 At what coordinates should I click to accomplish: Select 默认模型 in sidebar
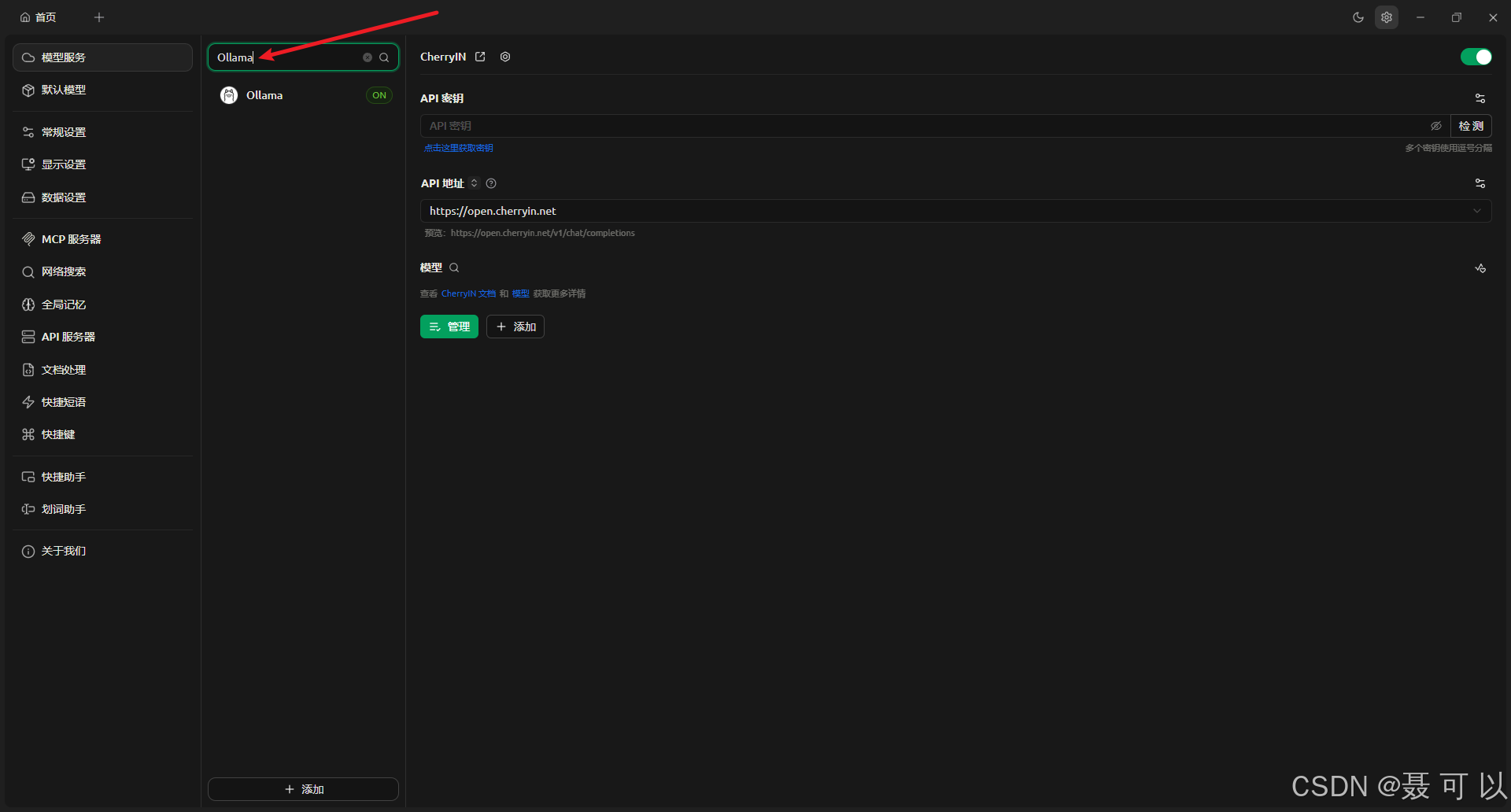click(102, 90)
